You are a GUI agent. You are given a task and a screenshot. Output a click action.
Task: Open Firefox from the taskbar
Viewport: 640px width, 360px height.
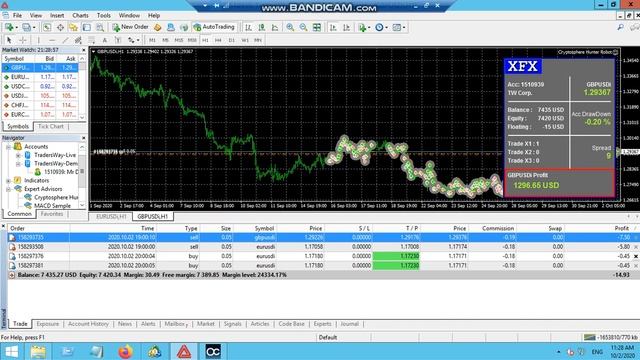click(x=125, y=351)
